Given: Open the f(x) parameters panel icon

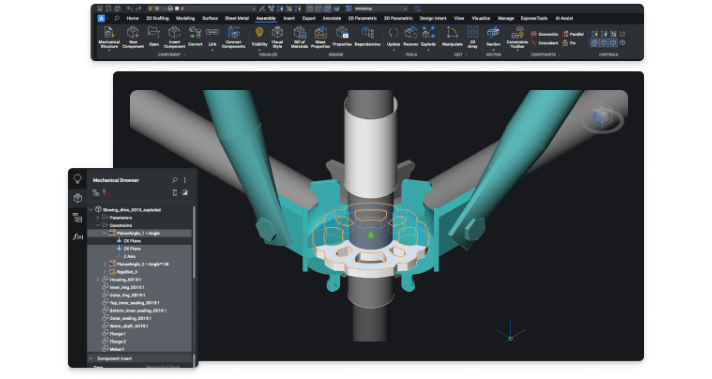Looking at the screenshot, I should point(78,236).
